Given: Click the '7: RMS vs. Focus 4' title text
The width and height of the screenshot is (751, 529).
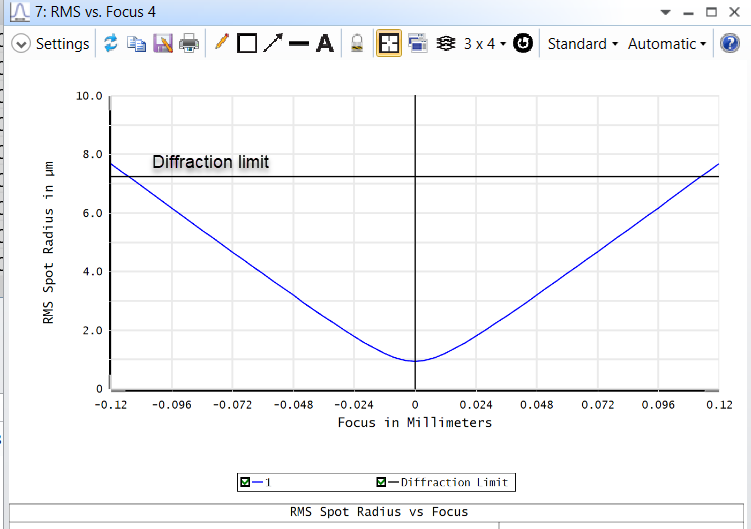Looking at the screenshot, I should pos(95,12).
